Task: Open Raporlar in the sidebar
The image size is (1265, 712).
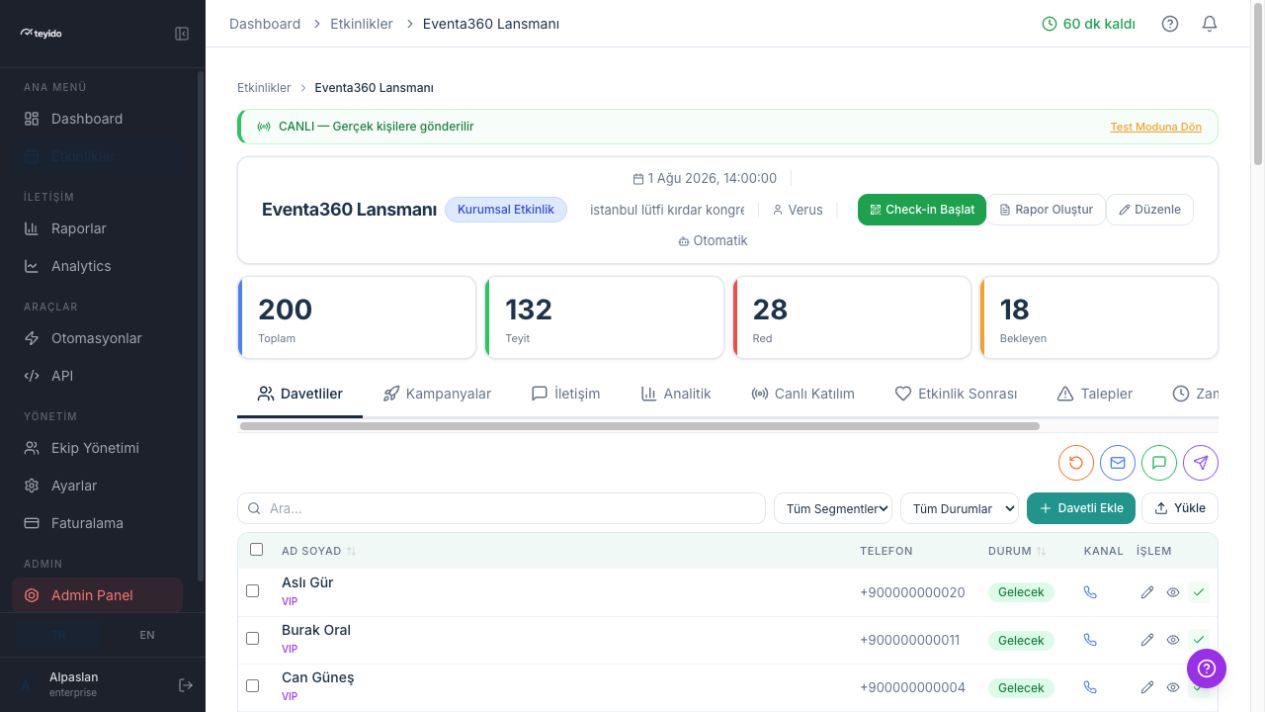Action: pyautogui.click(x=98, y=229)
